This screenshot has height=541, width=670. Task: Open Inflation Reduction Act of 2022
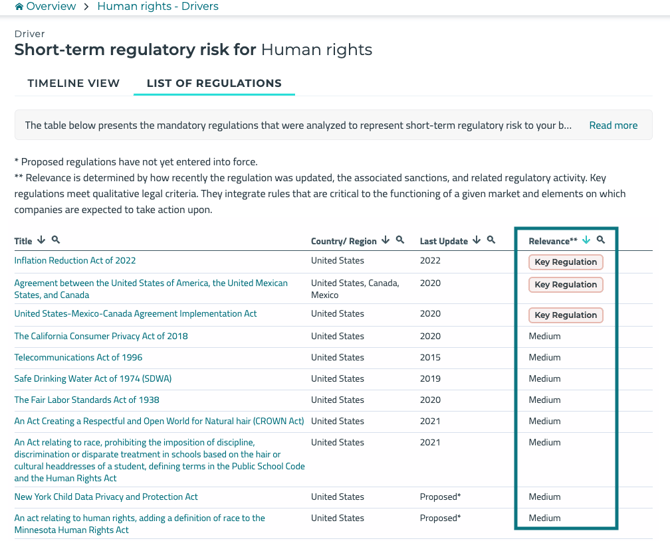click(75, 261)
